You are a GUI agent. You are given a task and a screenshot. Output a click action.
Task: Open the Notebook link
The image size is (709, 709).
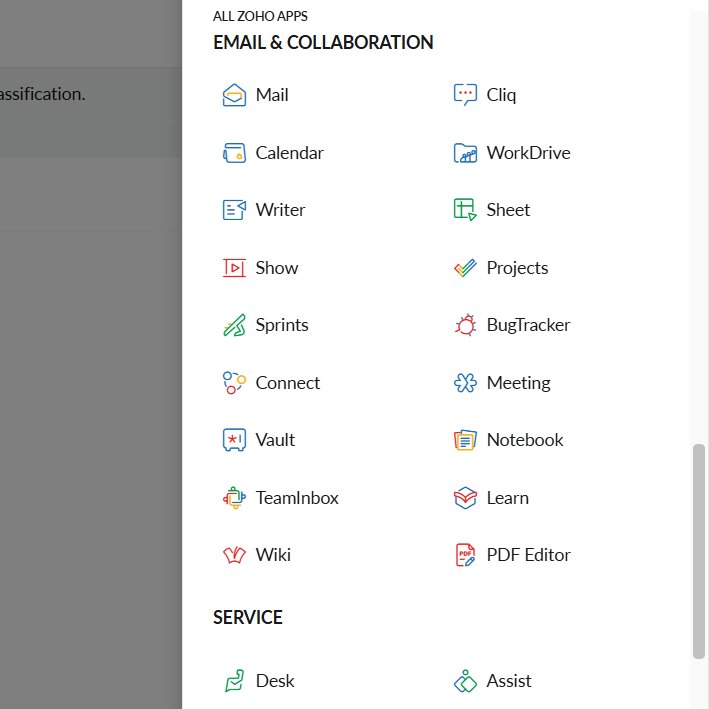[525, 440]
